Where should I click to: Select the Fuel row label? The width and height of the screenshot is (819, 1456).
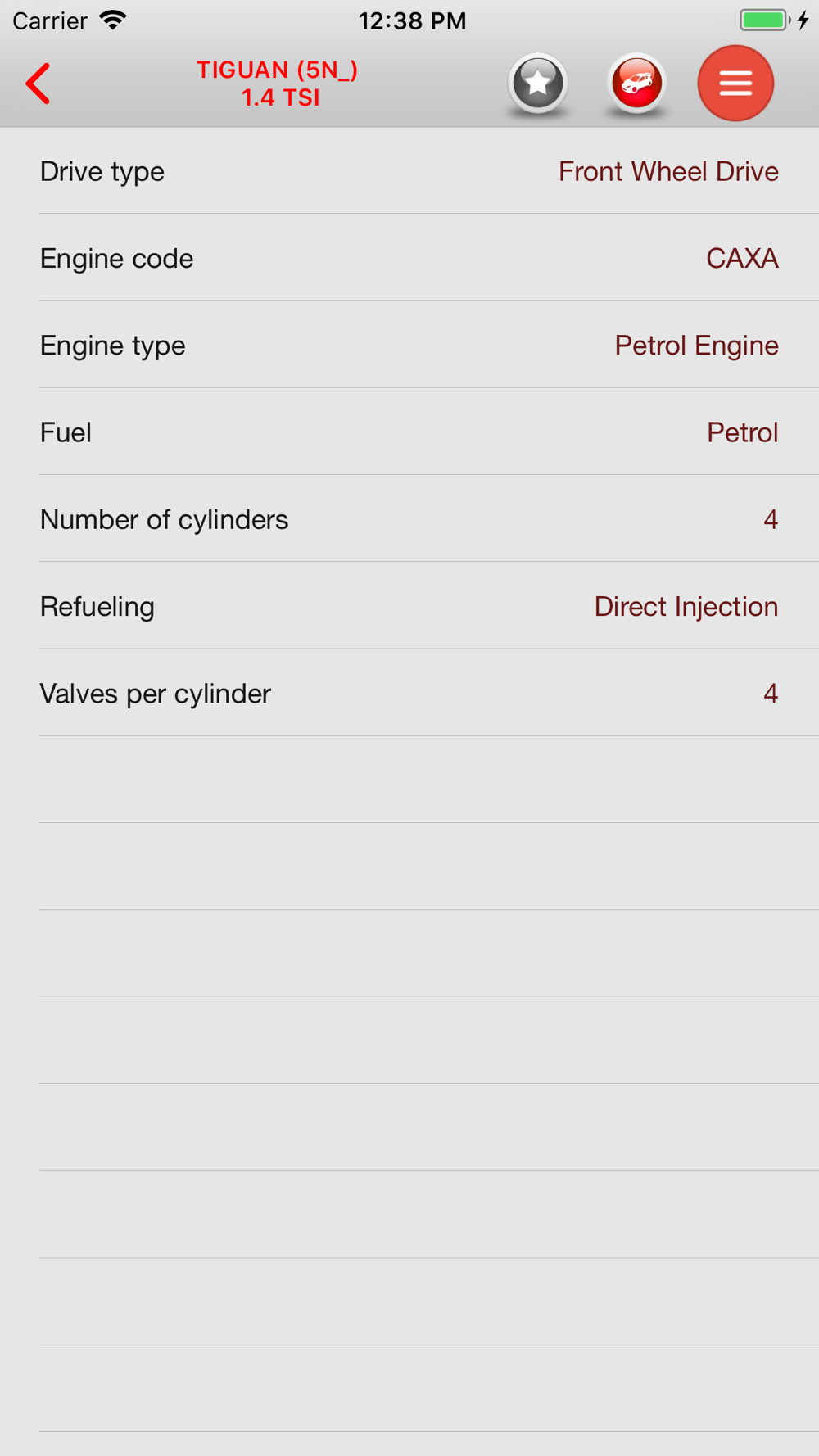[x=66, y=432]
